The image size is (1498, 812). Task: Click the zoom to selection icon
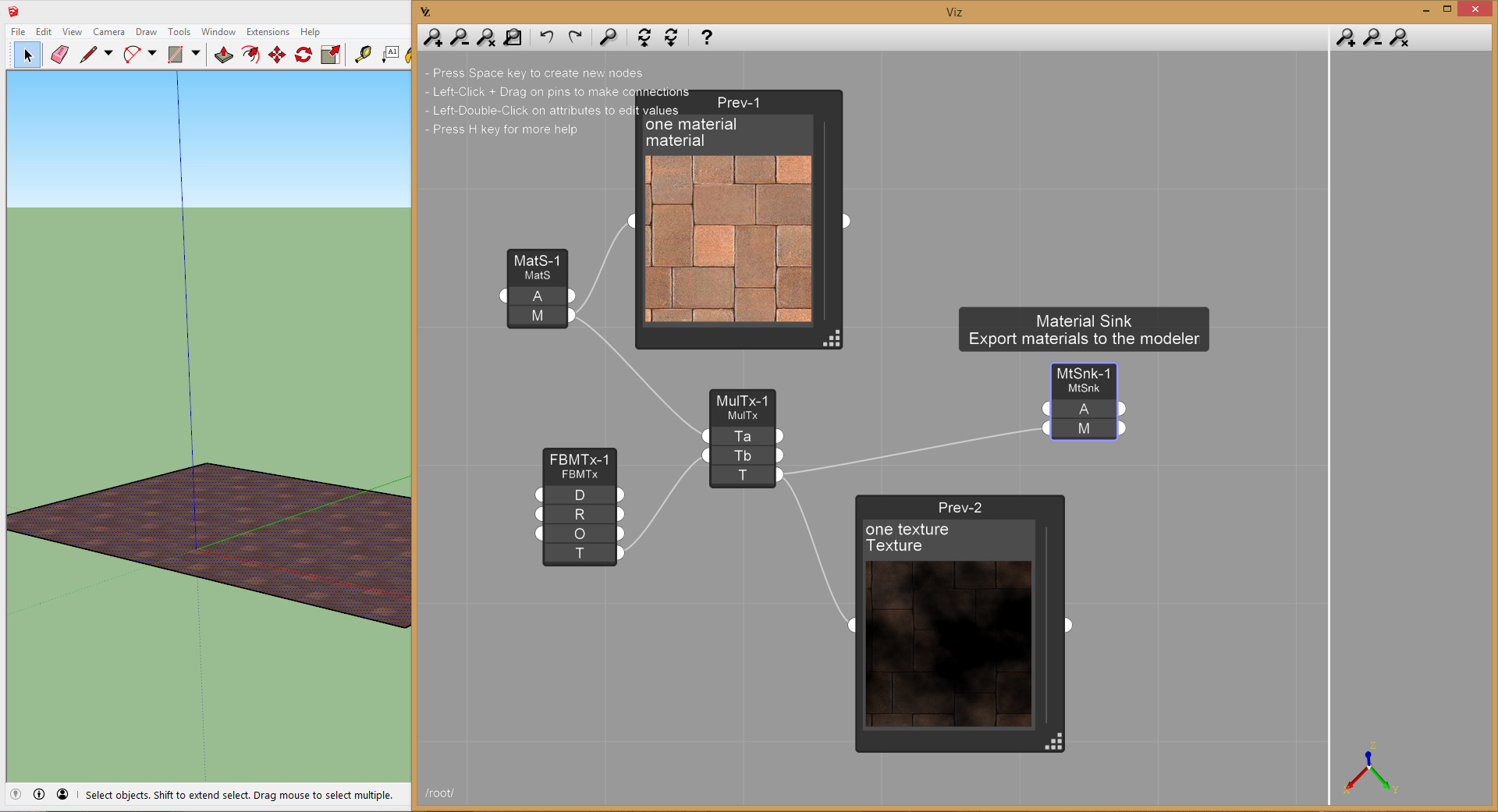click(513, 37)
